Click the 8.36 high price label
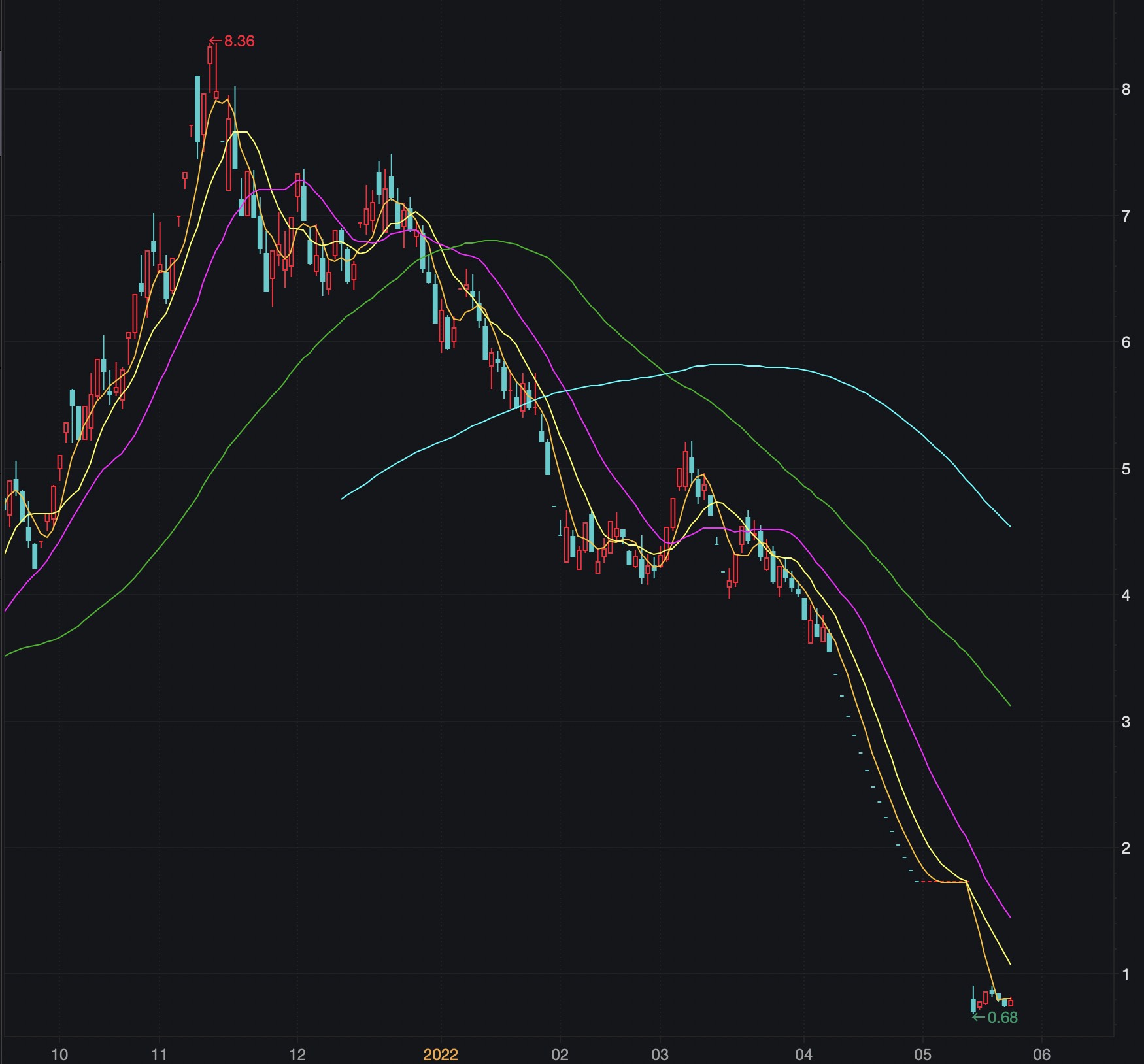 coord(239,41)
